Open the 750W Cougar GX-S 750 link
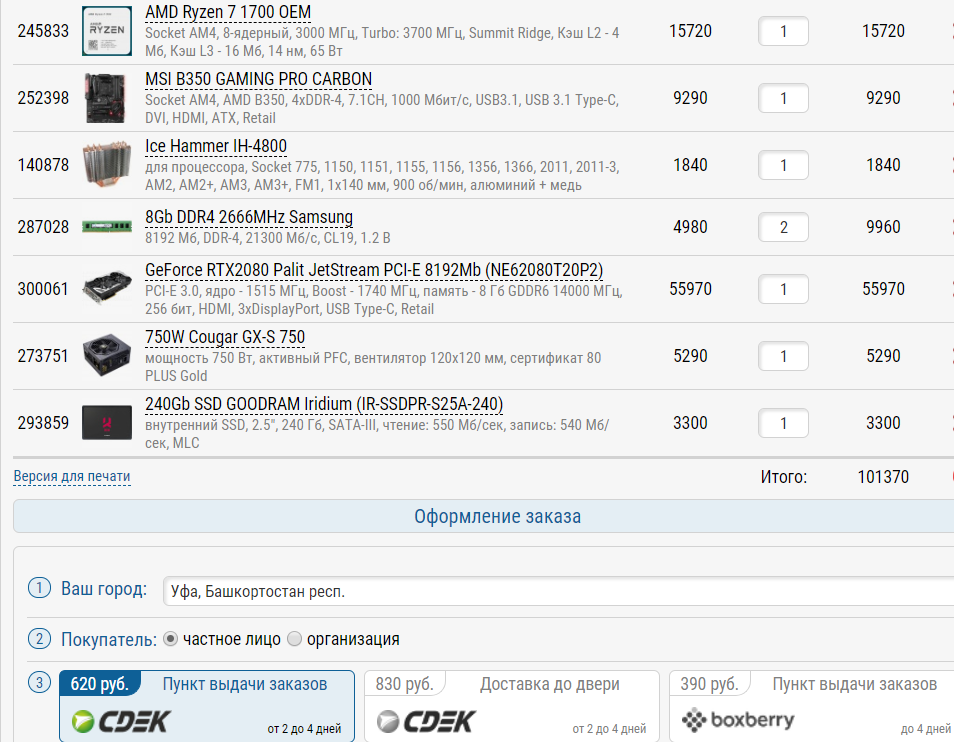Screen dimensions: 954x742 (x=225, y=337)
